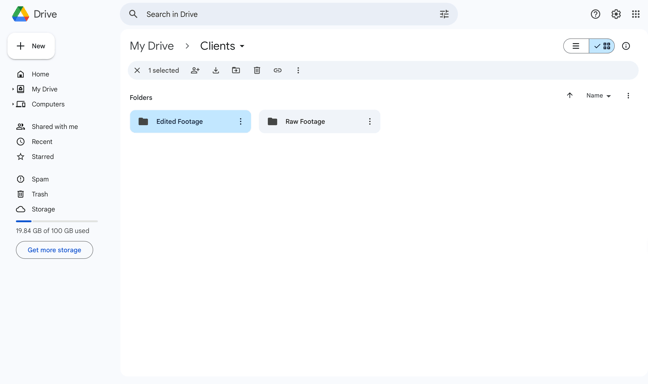Open the Google apps grid
648x384 pixels.
(636, 14)
